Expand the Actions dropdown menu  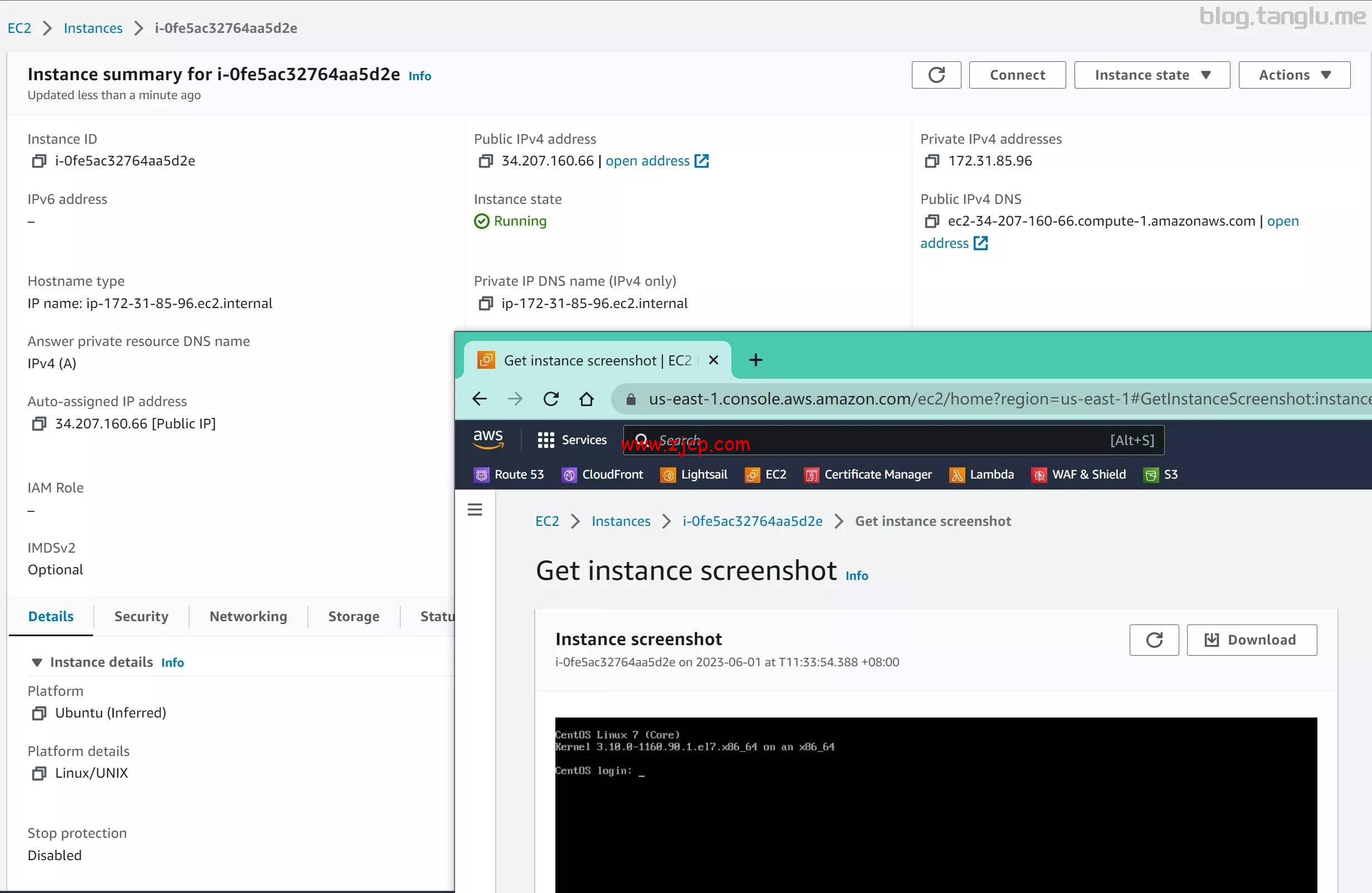pos(1293,75)
